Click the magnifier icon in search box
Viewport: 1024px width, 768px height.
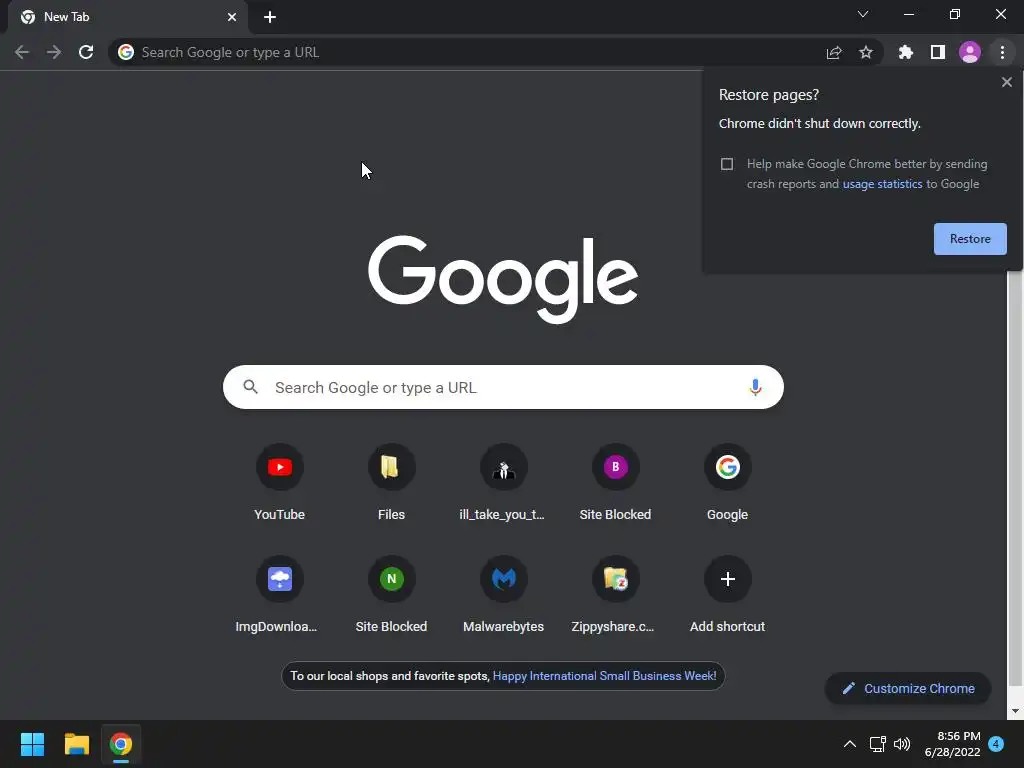pos(251,387)
